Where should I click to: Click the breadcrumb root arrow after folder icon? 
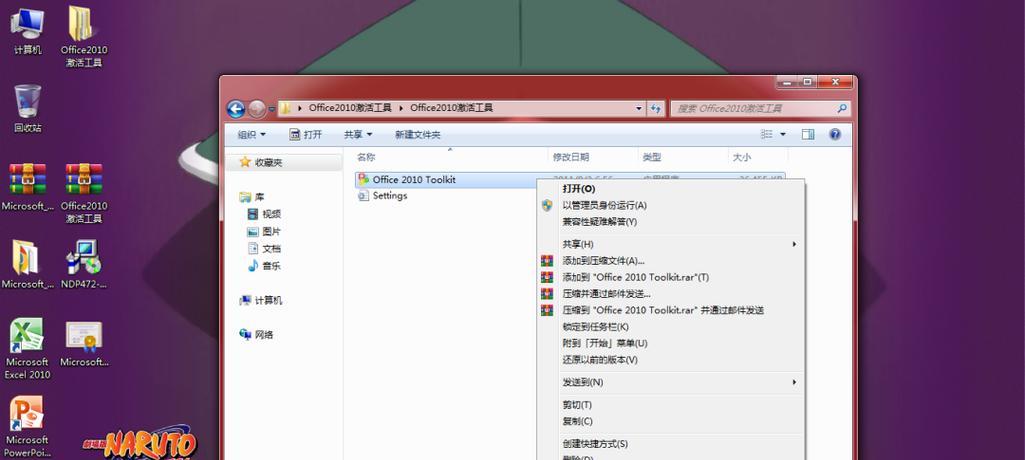pyautogui.click(x=301, y=108)
